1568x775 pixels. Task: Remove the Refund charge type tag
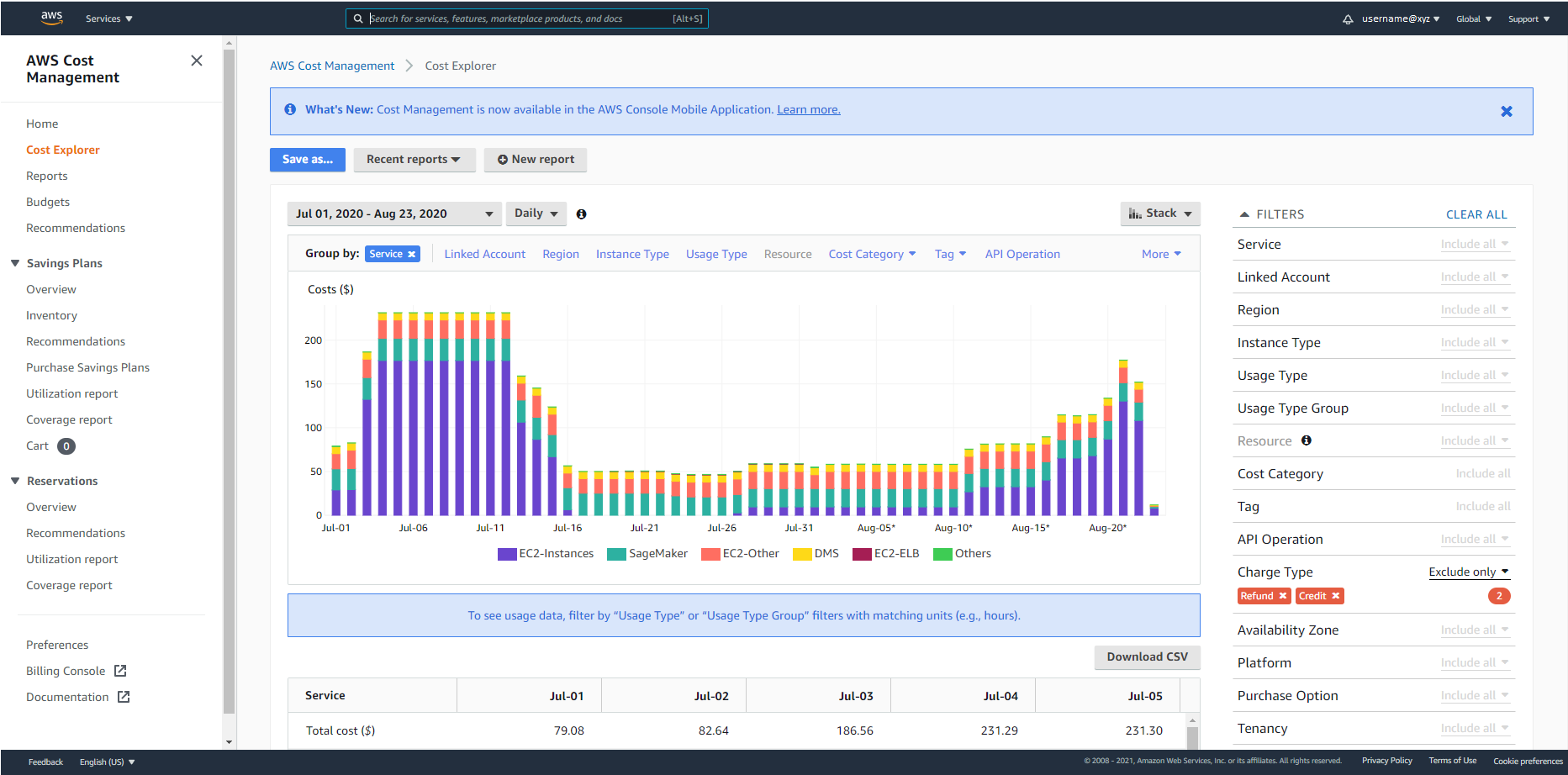pos(1283,596)
